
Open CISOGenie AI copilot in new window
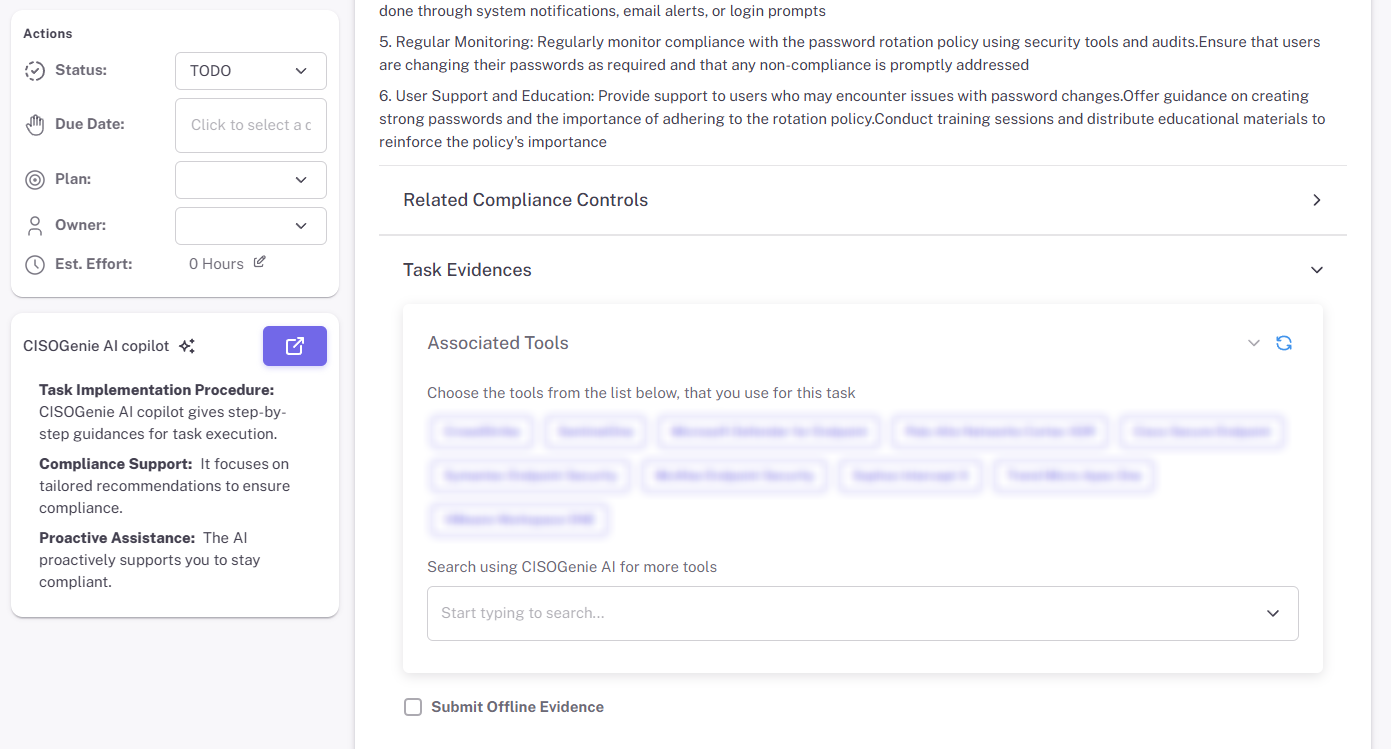point(294,346)
